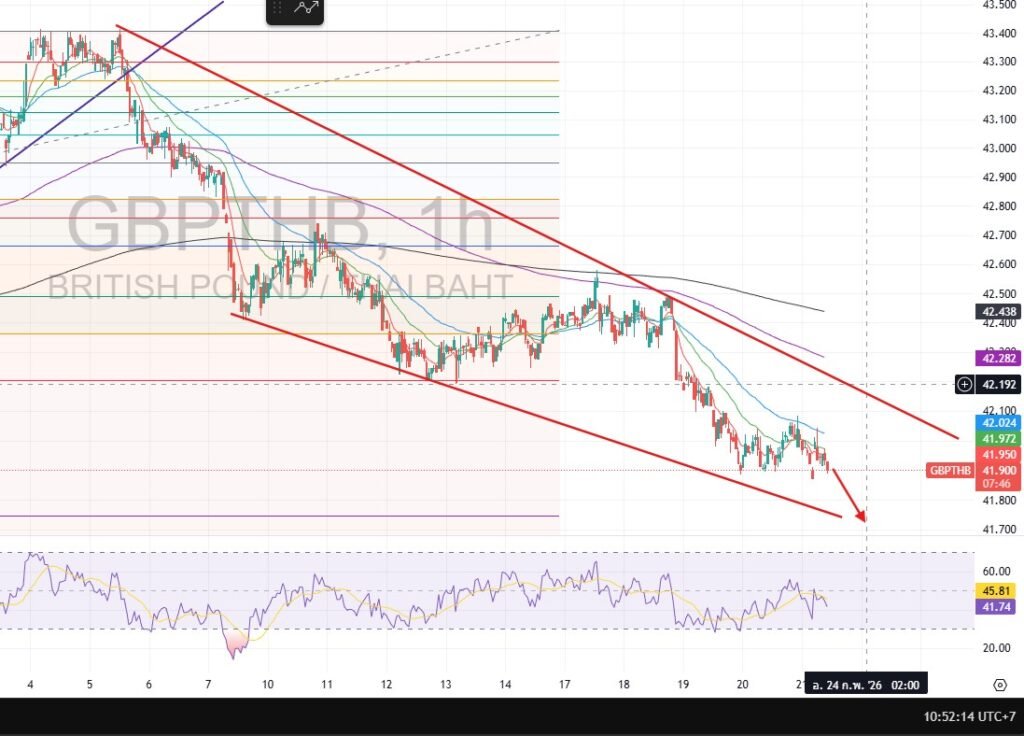This screenshot has height=736, width=1024.
Task: Grab the floating toolbar drag handle
Action: 281,9
